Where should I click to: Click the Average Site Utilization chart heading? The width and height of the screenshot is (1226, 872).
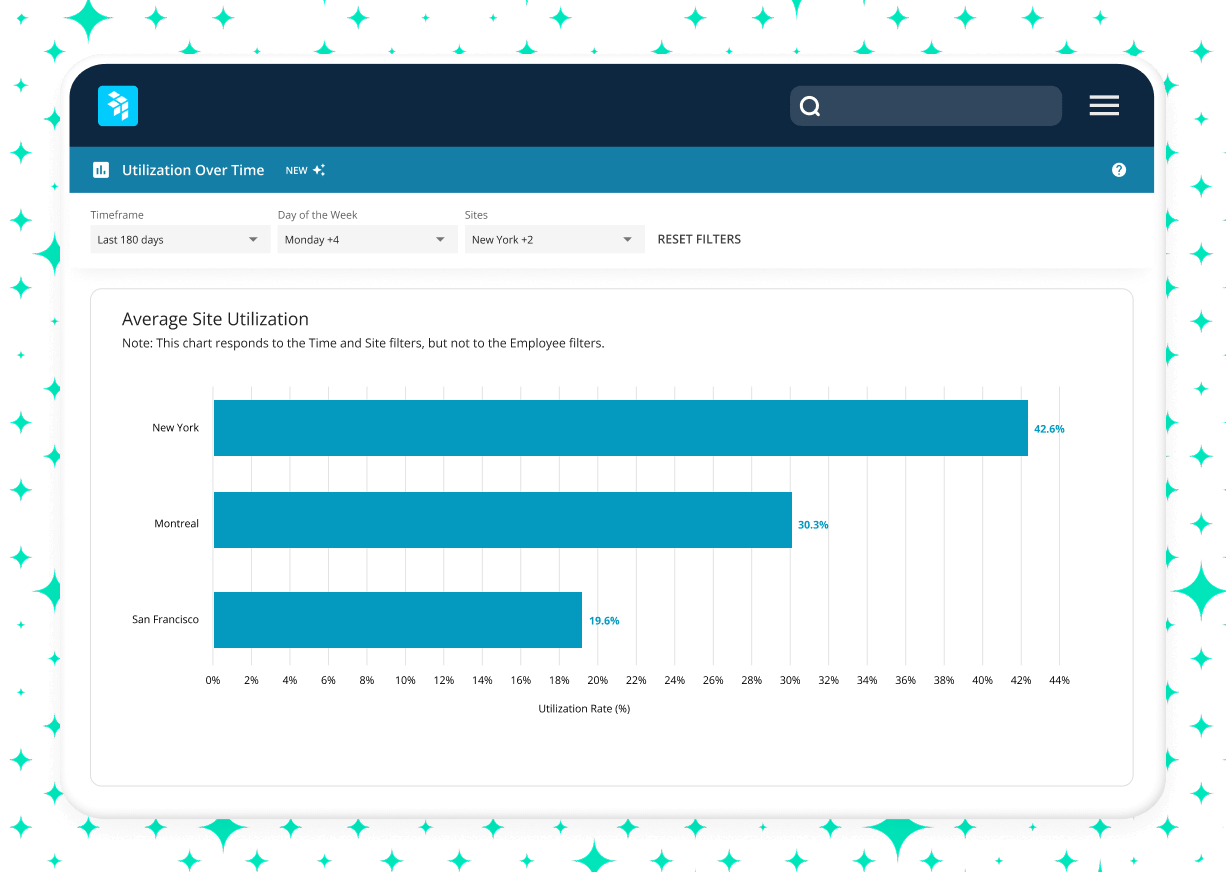tap(215, 319)
